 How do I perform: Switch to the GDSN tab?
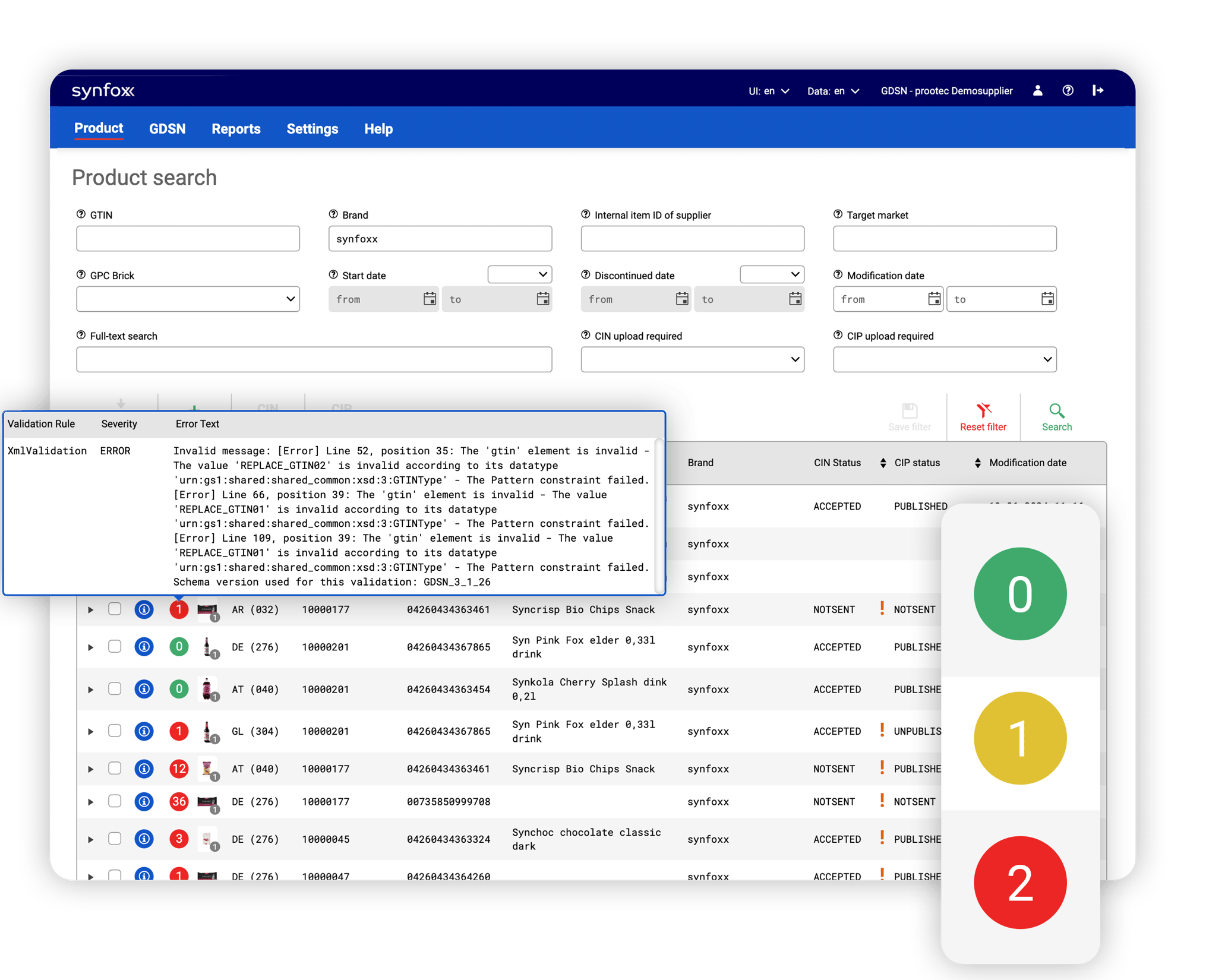[168, 128]
